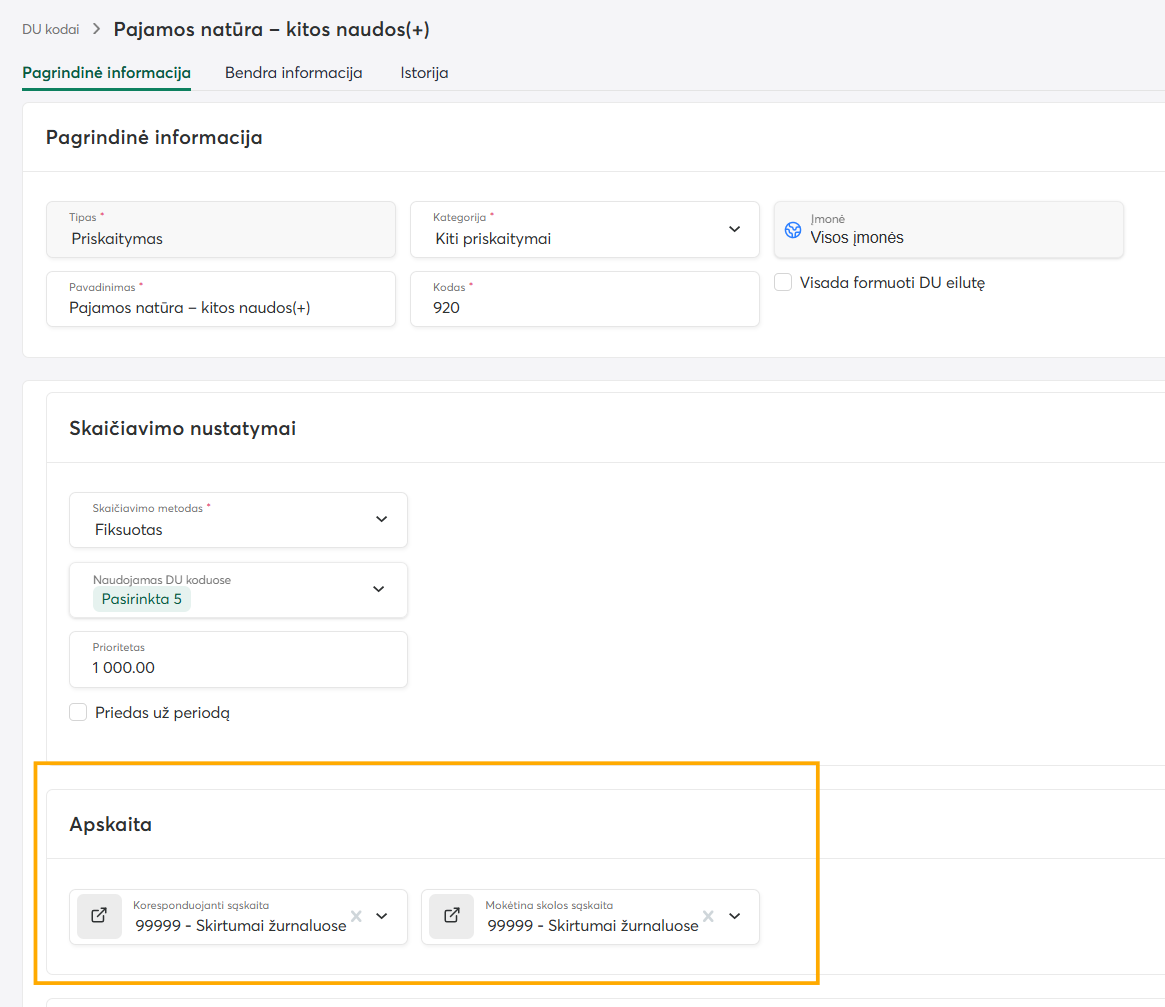Focus the Kodas field with 920
1165x1007 pixels.
click(585, 299)
